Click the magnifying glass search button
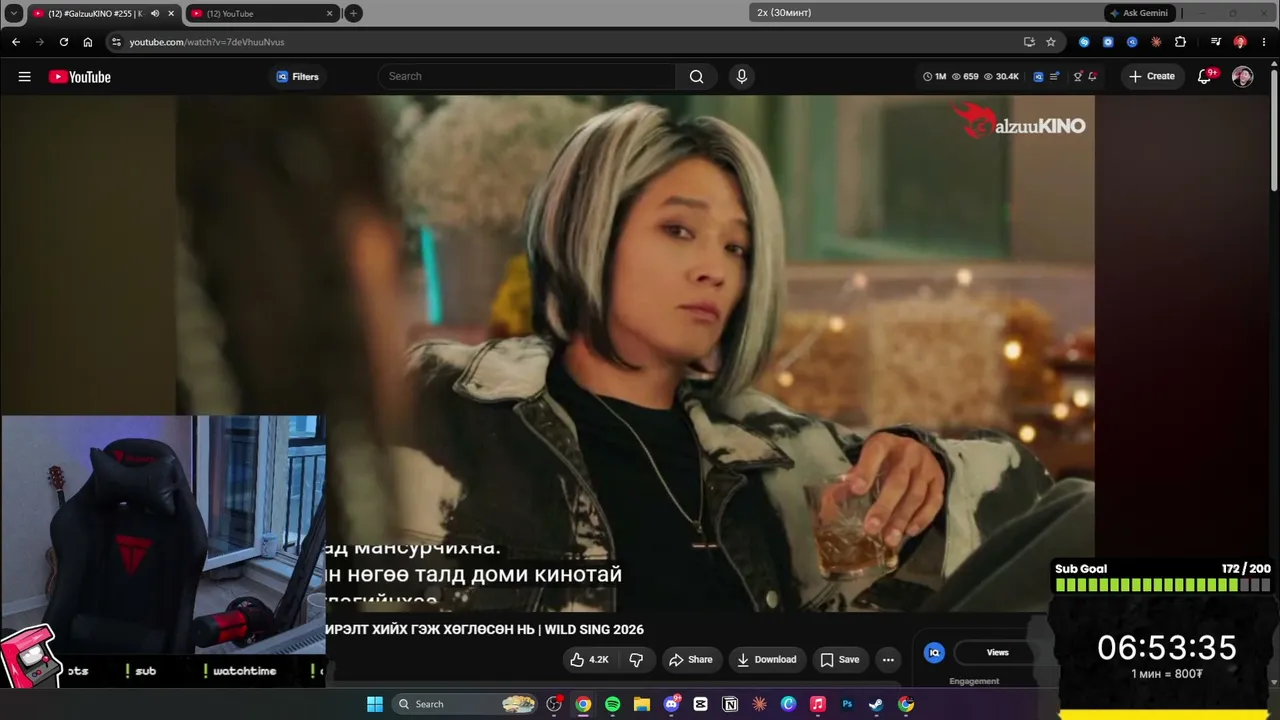 tap(696, 77)
